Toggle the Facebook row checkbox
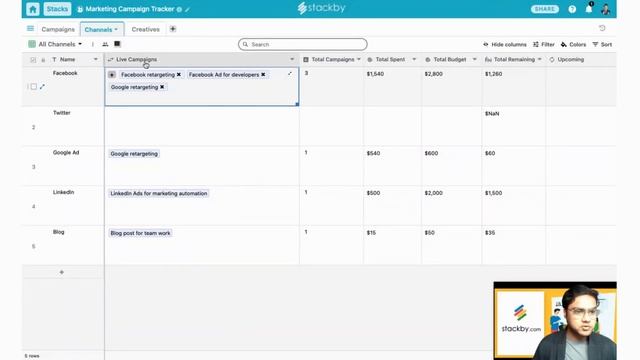This screenshot has height=360, width=640. [x=34, y=87]
